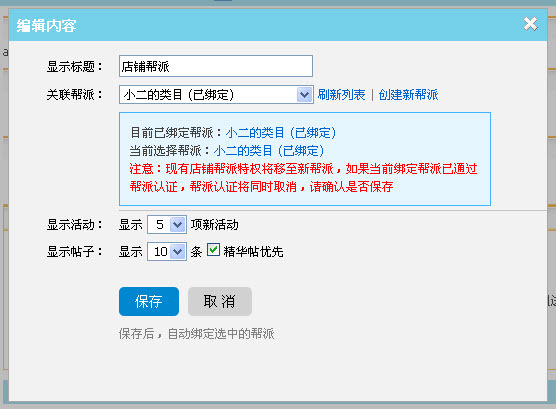Screen dimensions: 556x409
Task: Toggle the 精华帖优先 checkbox
Action: point(213,250)
